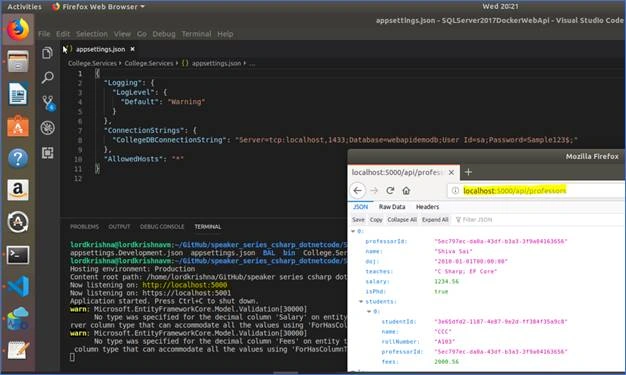Open the Edit menu in VS Code

[x=63, y=34]
